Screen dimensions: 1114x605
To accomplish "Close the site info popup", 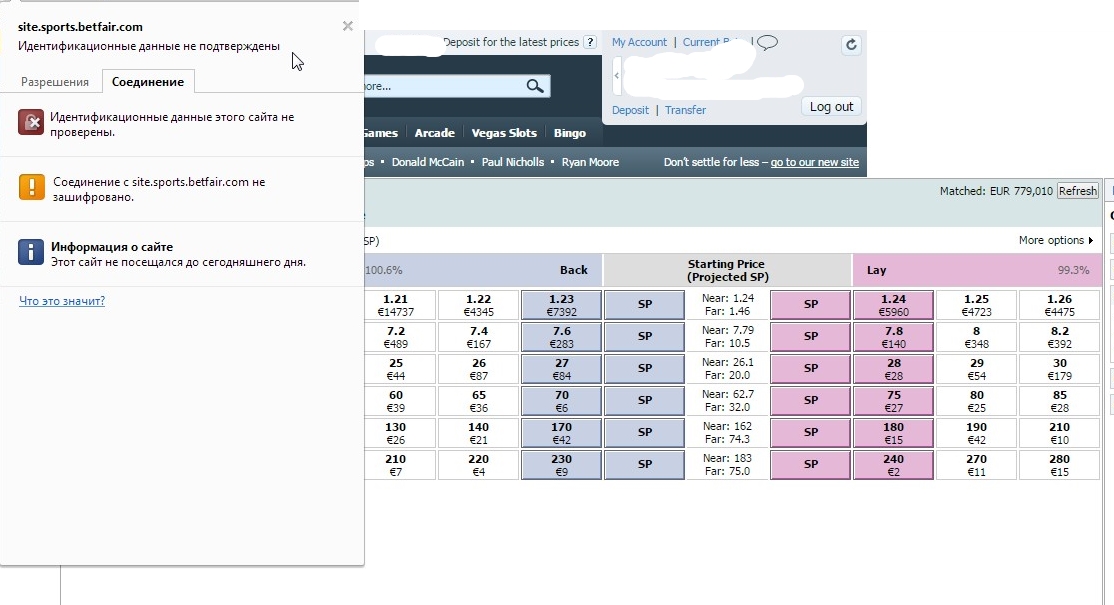I will click(347, 26).
